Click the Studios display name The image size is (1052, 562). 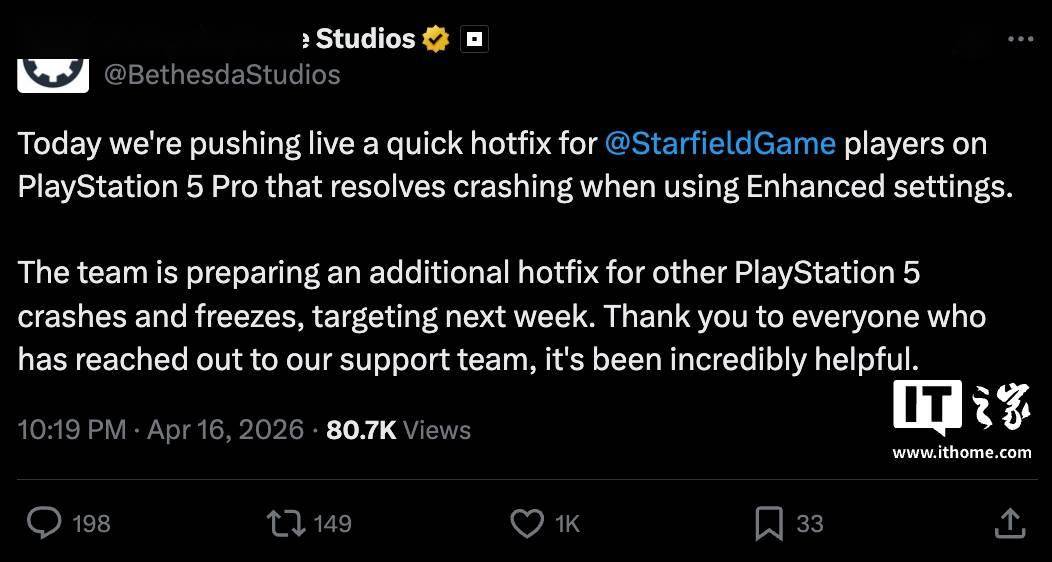click(364, 39)
